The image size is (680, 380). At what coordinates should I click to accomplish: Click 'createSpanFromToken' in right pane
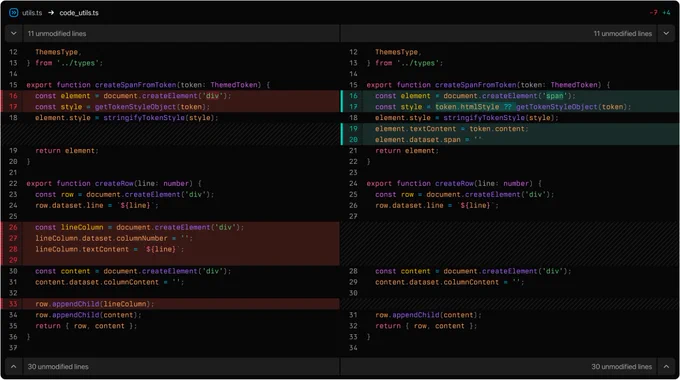point(476,85)
